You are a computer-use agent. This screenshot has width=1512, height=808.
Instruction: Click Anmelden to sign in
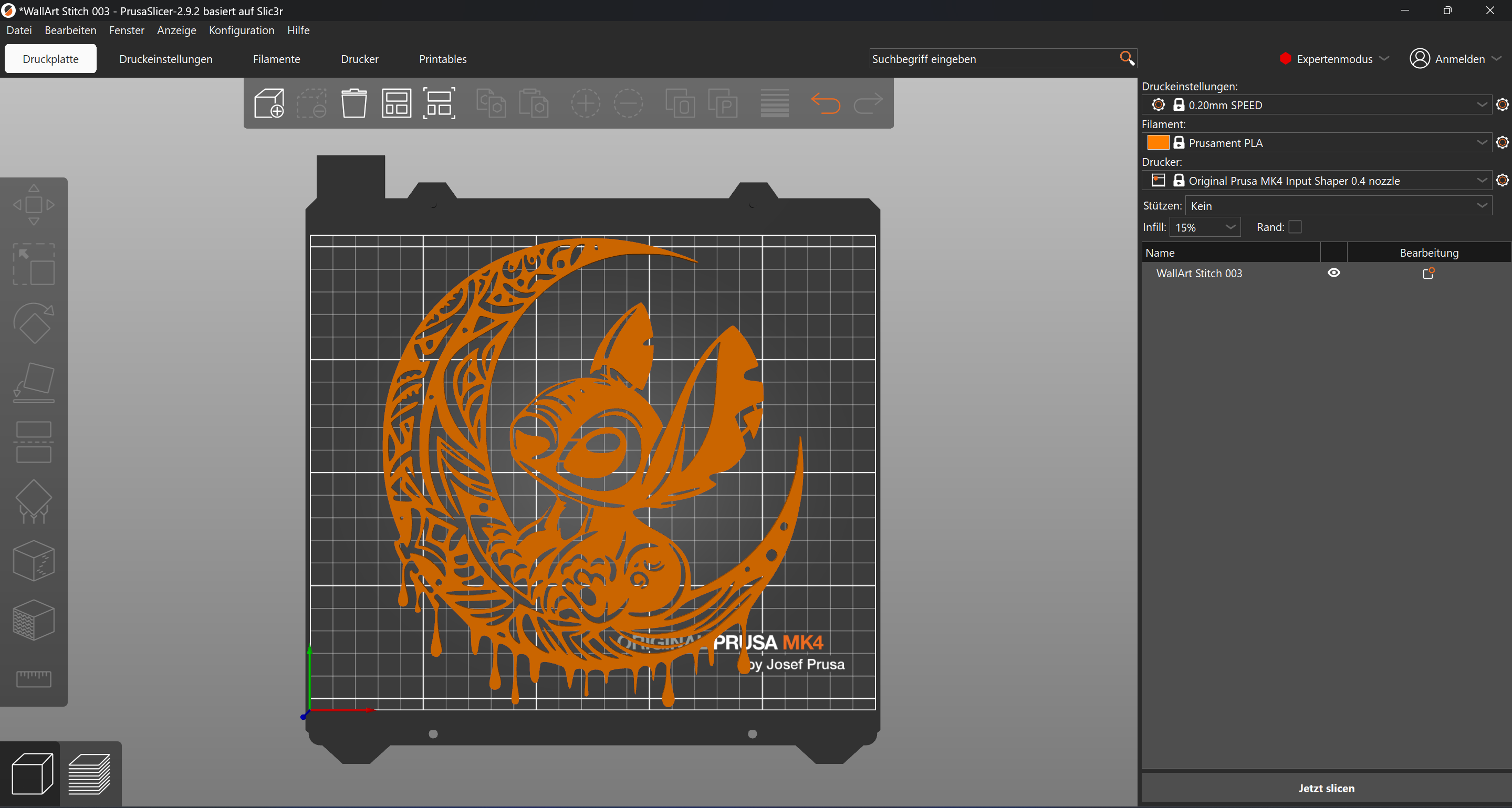[x=1458, y=59]
